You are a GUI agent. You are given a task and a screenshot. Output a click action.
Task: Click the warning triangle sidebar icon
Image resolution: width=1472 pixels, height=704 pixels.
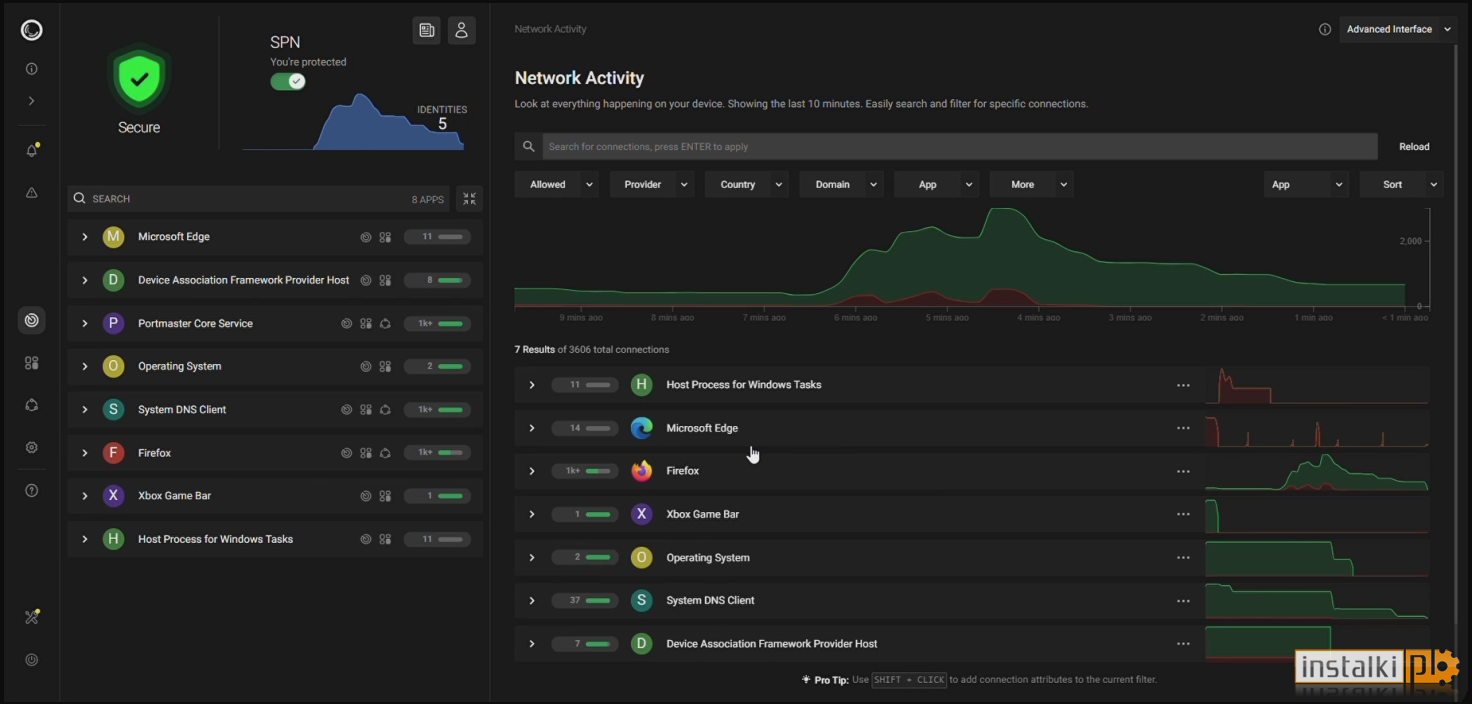[32, 192]
